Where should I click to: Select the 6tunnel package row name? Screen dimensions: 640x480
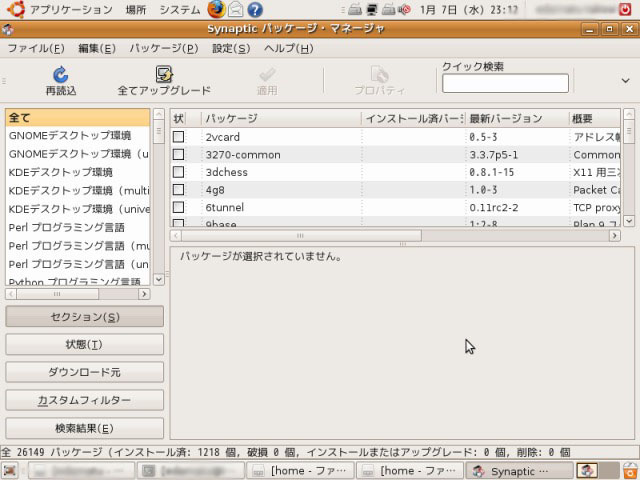(x=224, y=207)
